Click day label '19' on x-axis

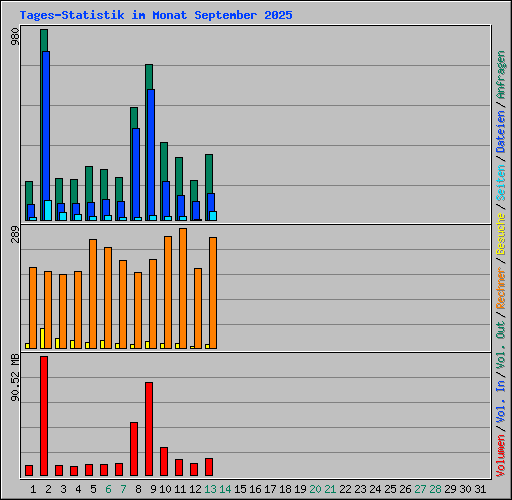click(300, 489)
